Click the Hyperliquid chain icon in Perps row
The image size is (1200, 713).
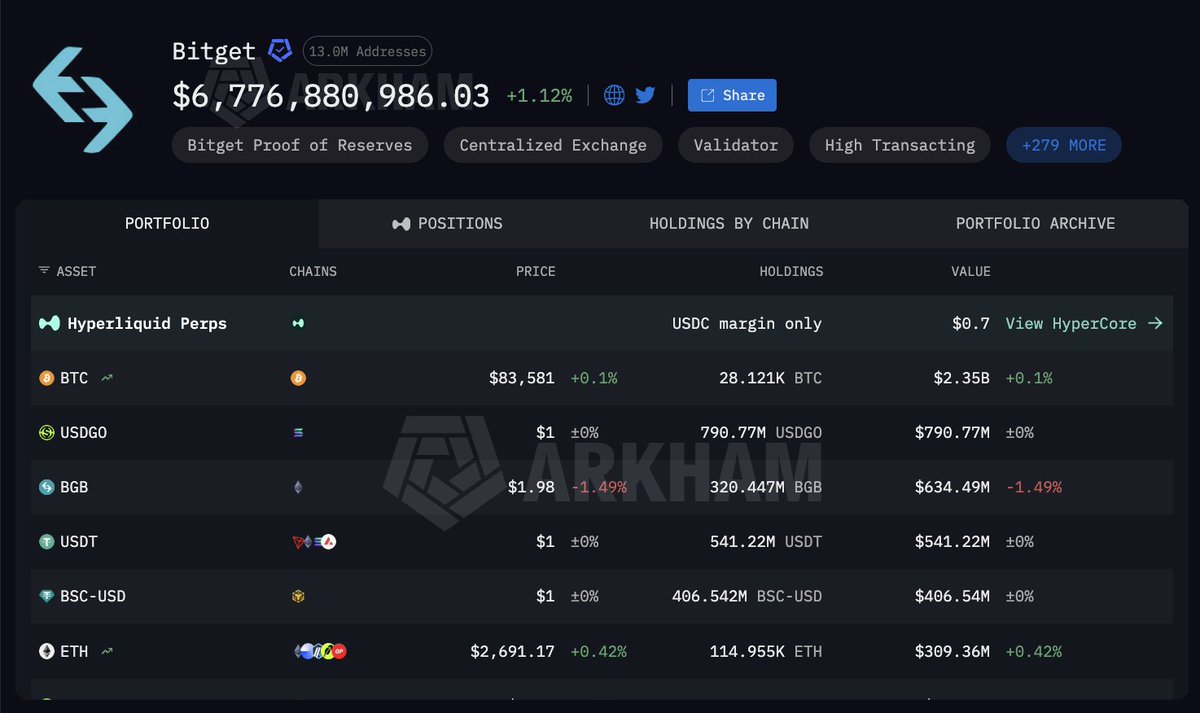tap(298, 324)
